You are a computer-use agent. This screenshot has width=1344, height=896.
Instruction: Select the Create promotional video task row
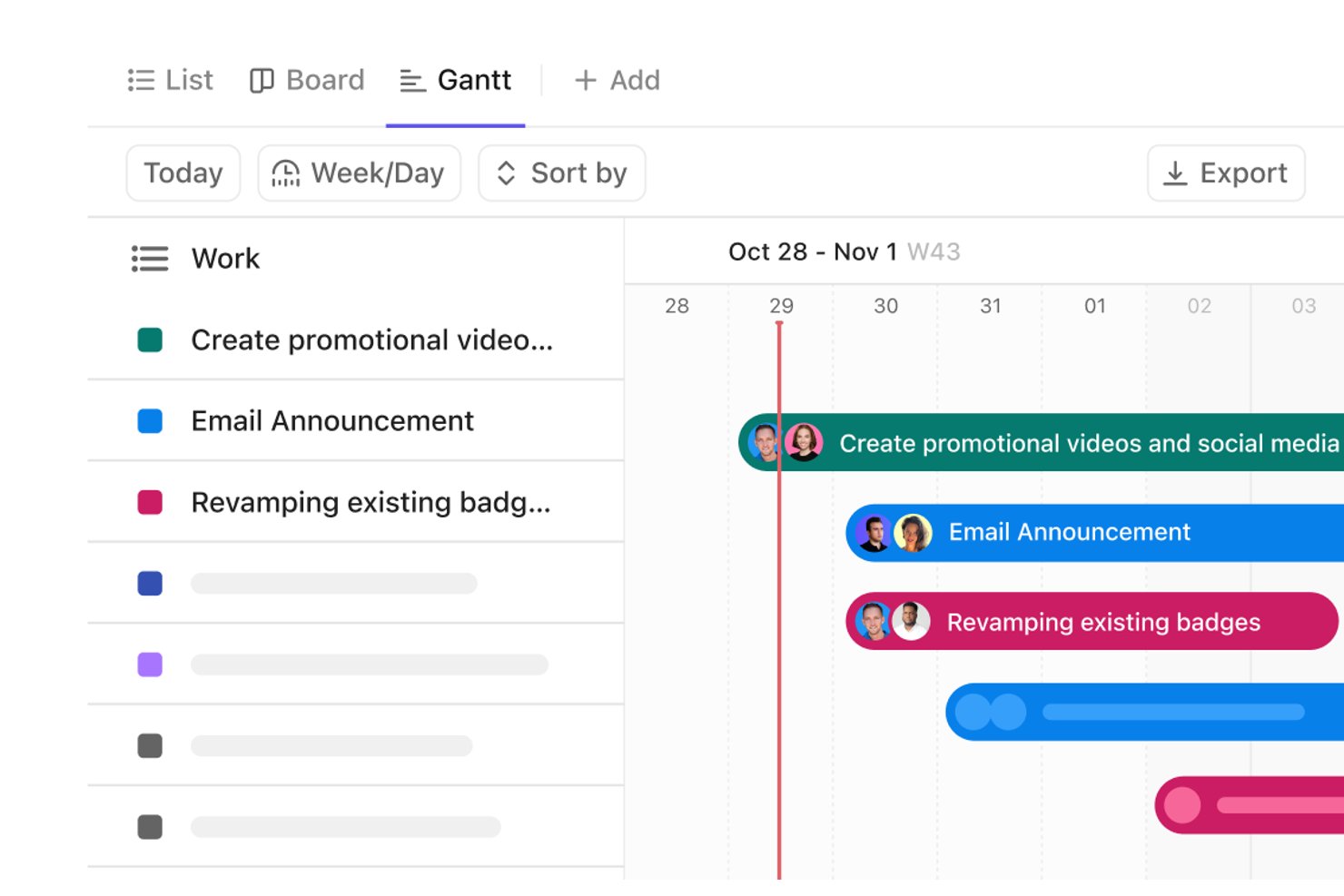(356, 340)
